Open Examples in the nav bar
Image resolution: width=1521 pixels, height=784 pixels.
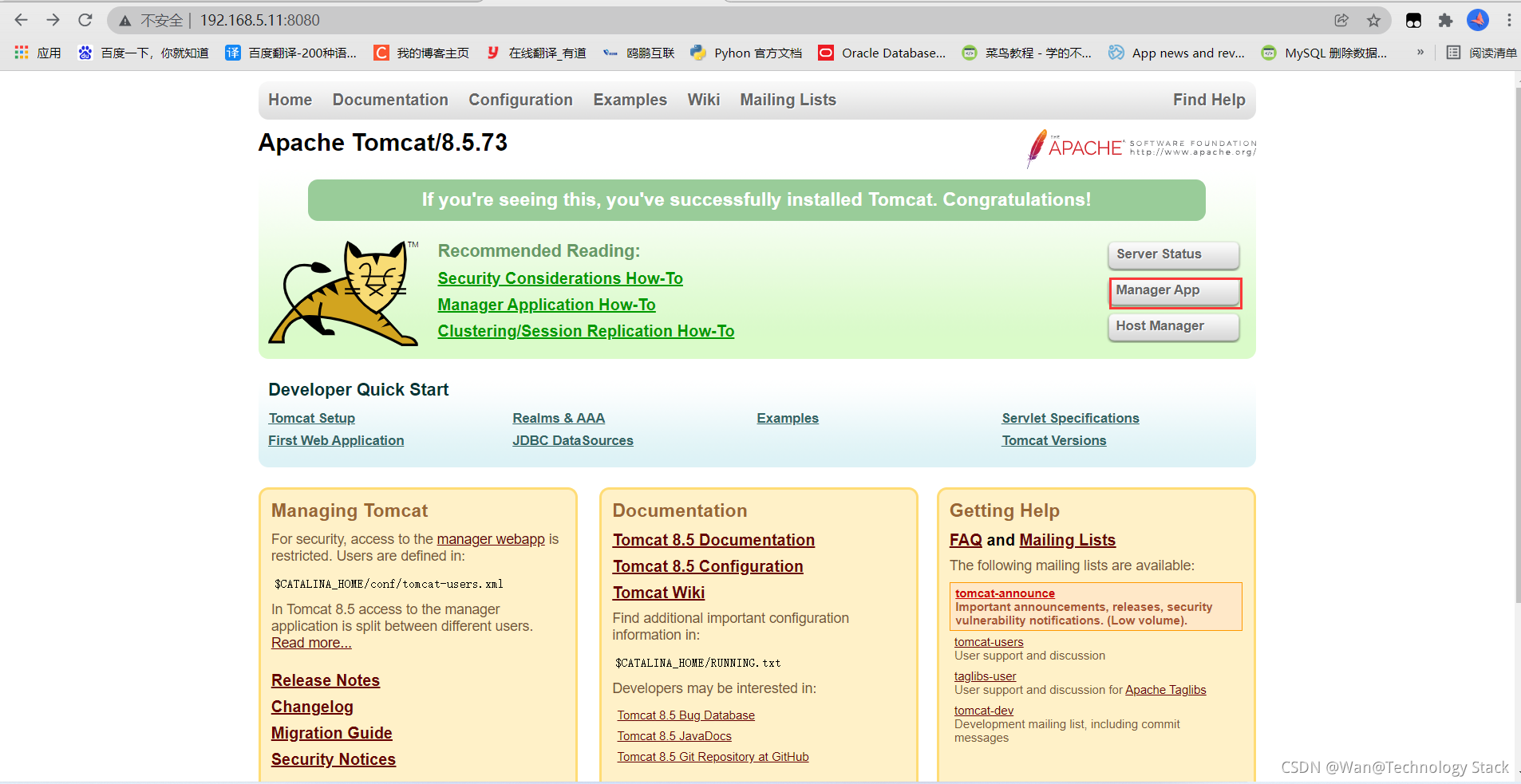(x=630, y=100)
